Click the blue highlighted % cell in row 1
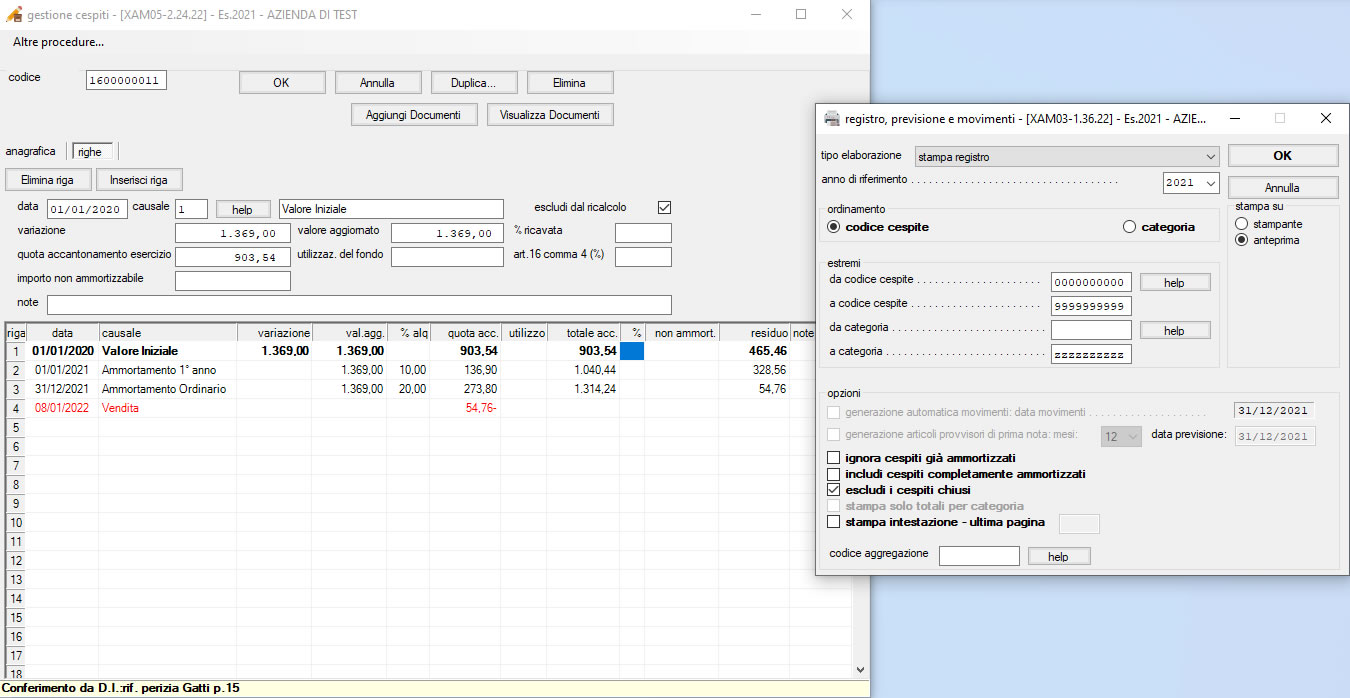The image size is (1350, 698). click(632, 351)
